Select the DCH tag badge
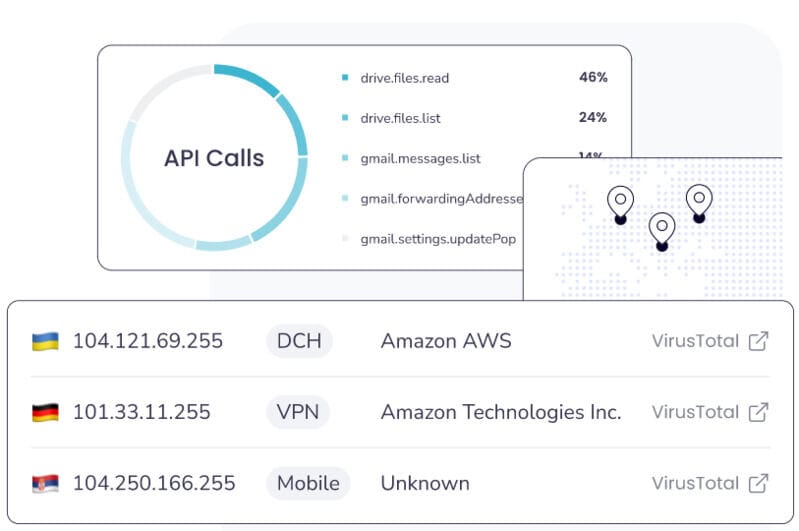 [299, 341]
